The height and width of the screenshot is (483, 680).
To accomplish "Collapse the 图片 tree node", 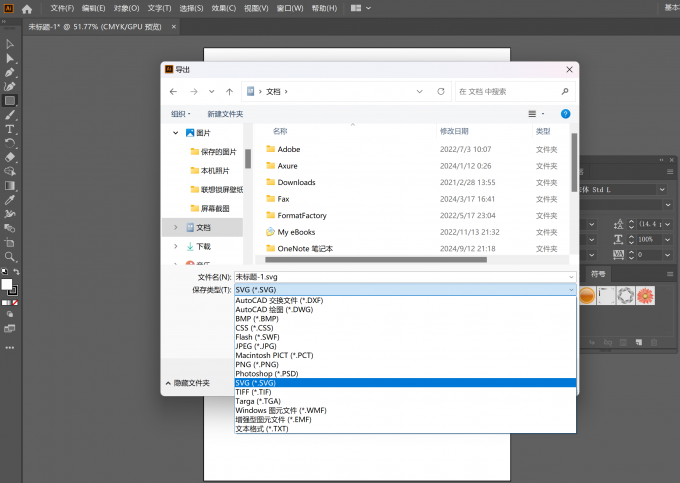I will pyautogui.click(x=176, y=133).
